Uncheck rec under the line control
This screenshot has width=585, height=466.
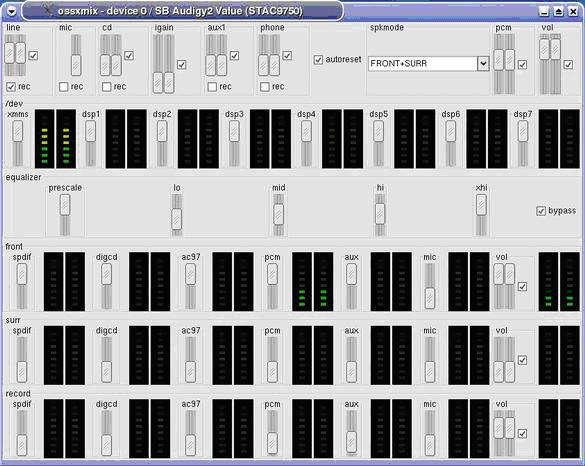(x=11, y=87)
